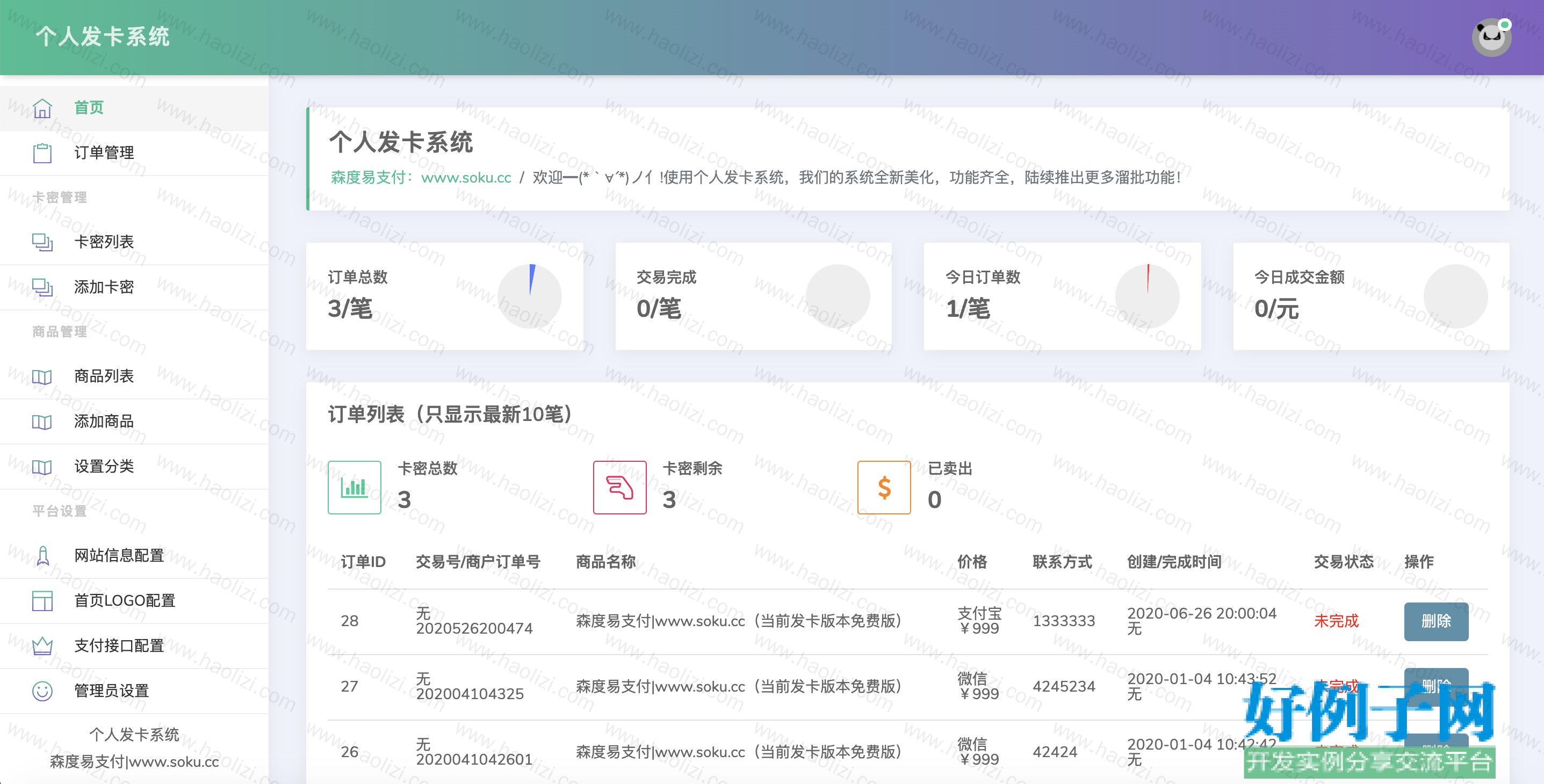Click the 价格 column header
The width and height of the screenshot is (1544, 784).
(x=972, y=562)
